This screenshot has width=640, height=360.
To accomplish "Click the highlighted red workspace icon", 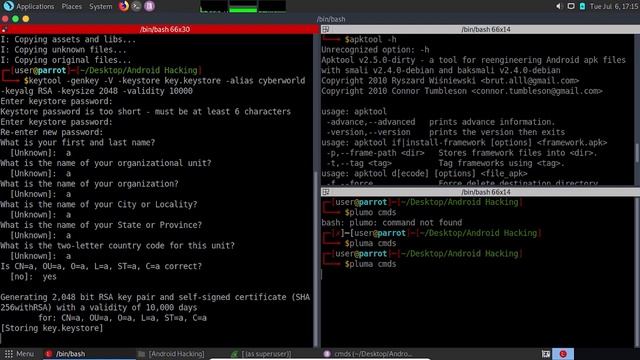I will pos(563,354).
